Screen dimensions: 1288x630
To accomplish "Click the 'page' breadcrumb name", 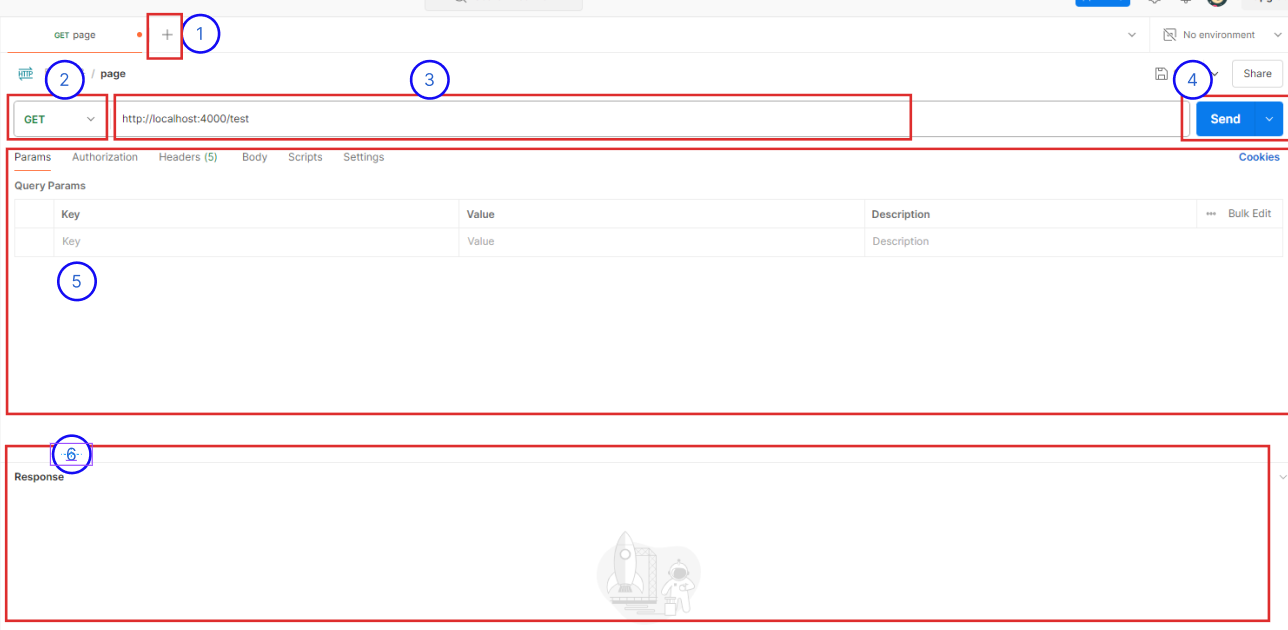I will (113, 74).
